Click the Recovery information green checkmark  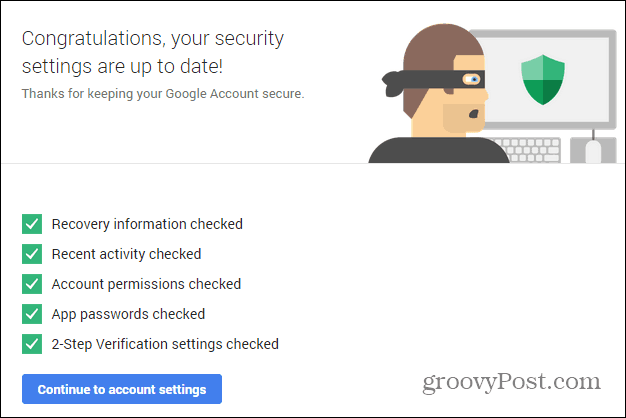click(32, 224)
